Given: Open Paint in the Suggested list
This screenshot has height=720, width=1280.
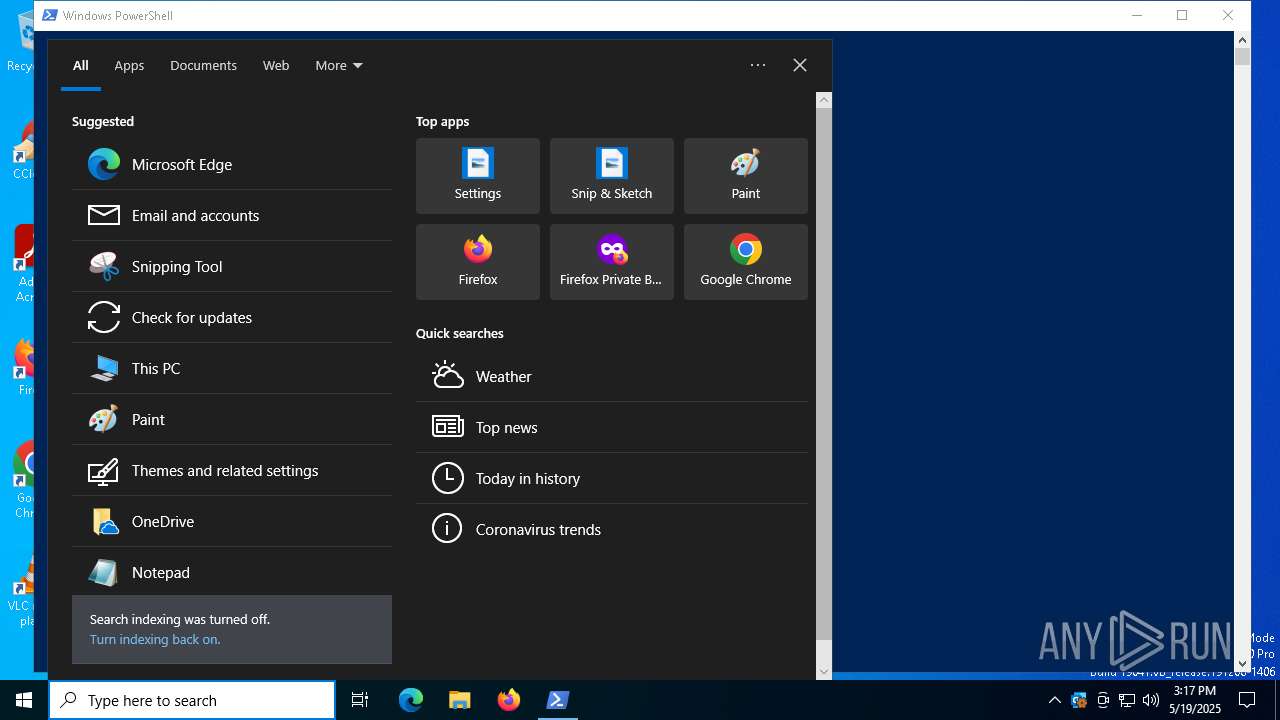Looking at the screenshot, I should coord(232,419).
